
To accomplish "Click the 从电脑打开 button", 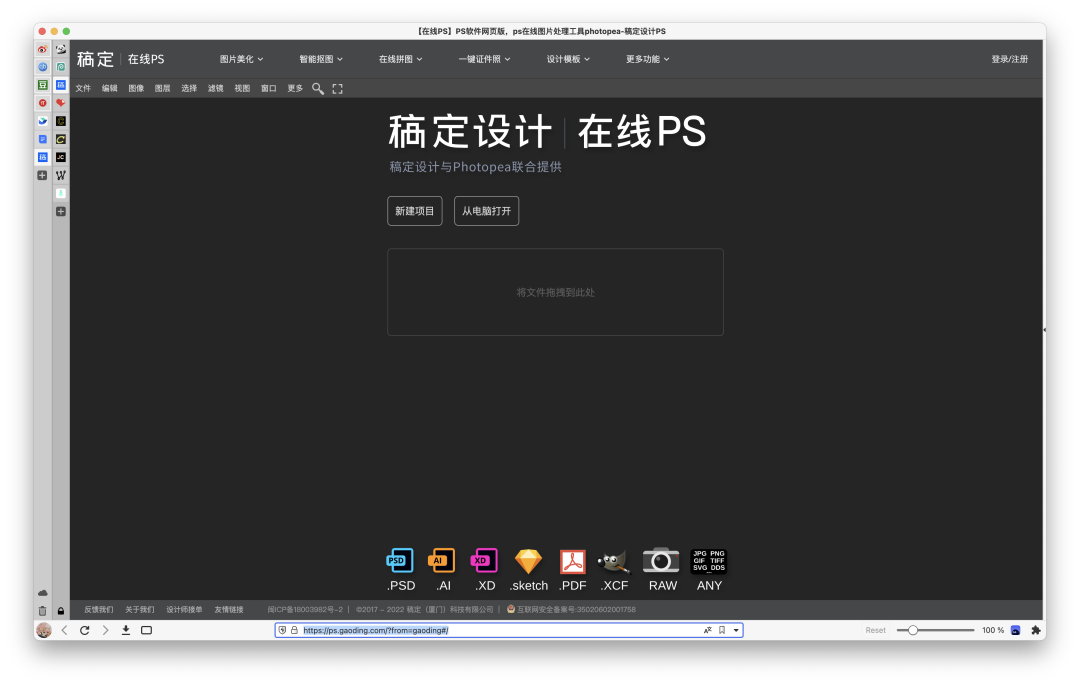I will coord(486,211).
